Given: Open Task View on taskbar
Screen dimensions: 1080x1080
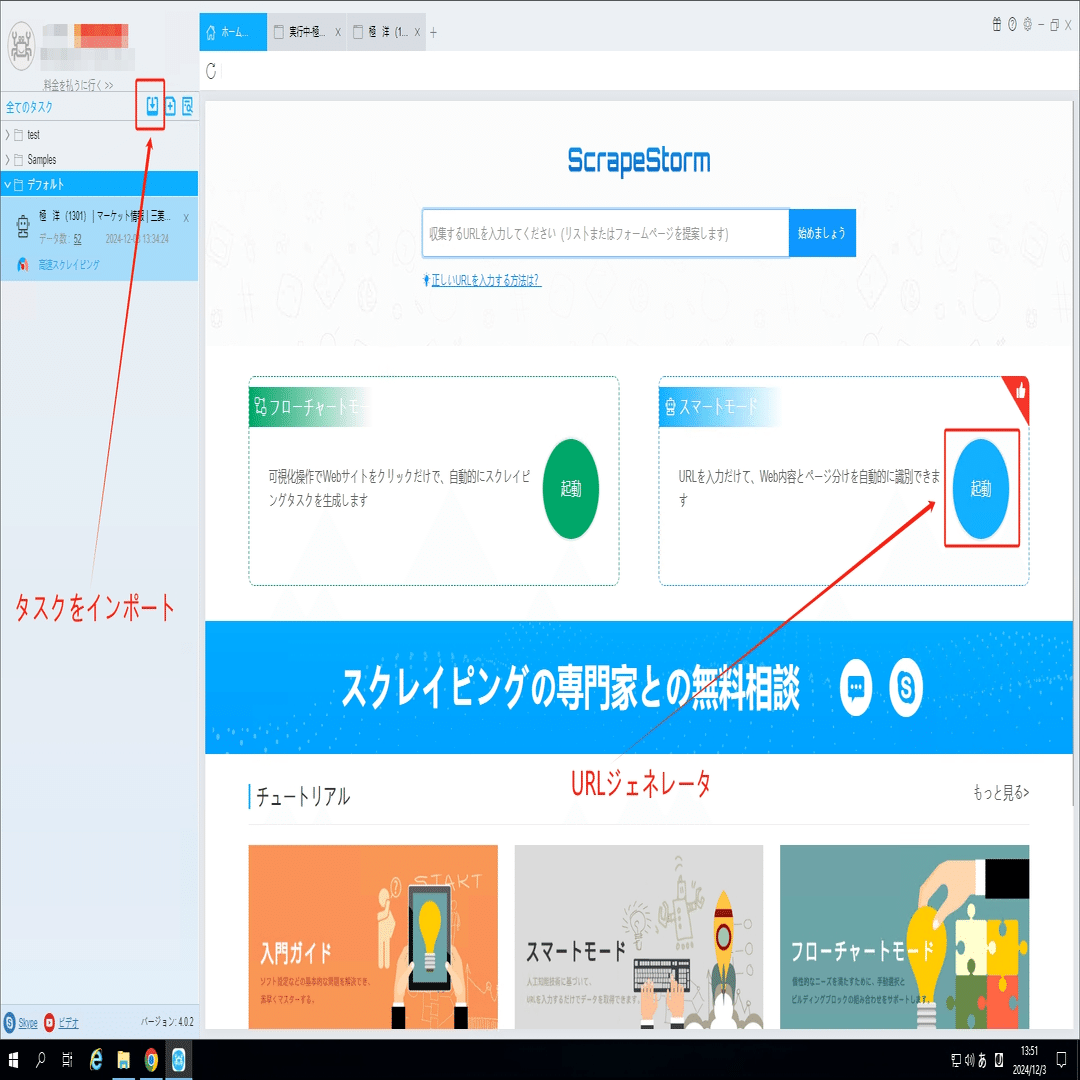Looking at the screenshot, I should coord(68,1059).
